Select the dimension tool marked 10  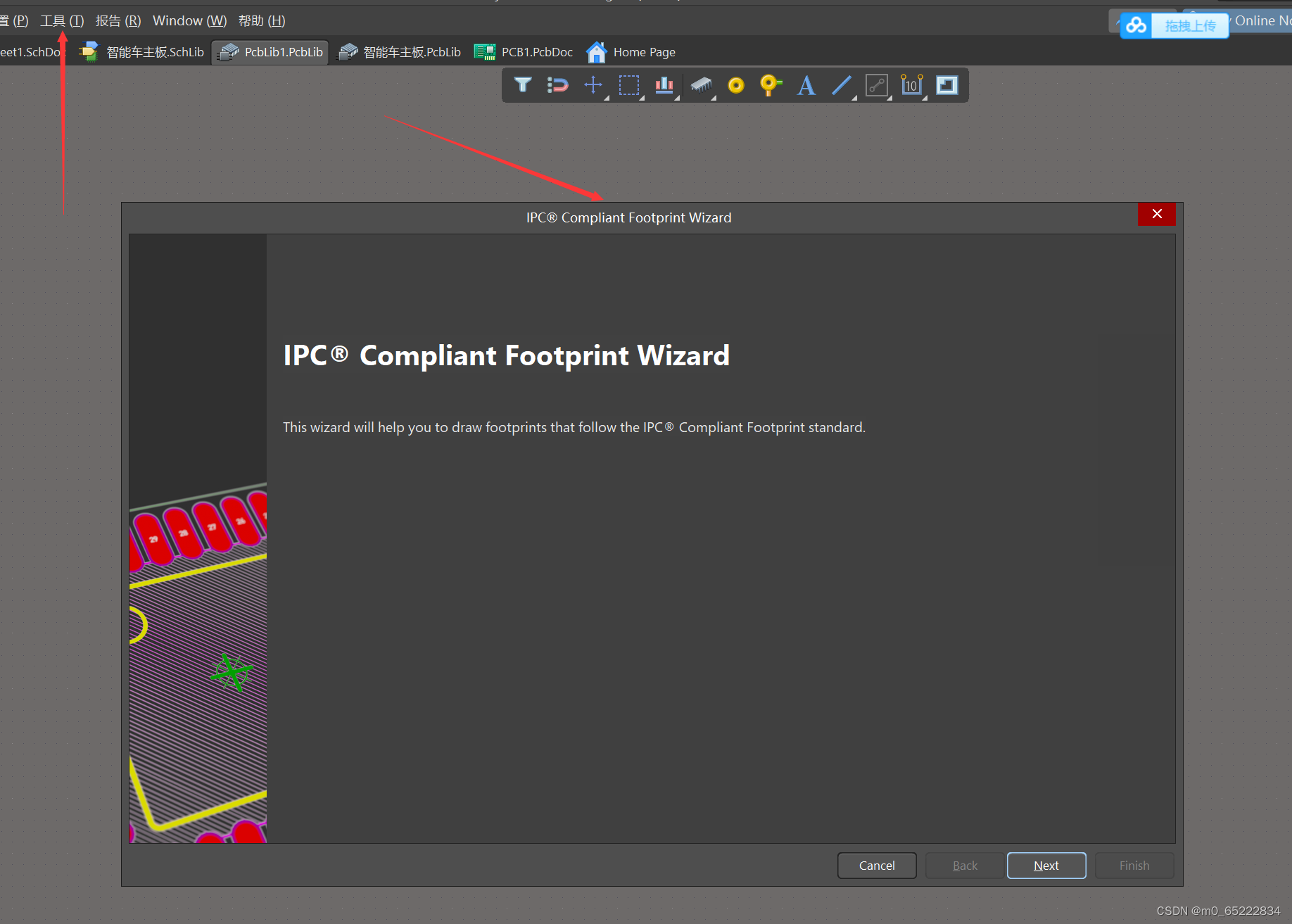click(x=912, y=85)
